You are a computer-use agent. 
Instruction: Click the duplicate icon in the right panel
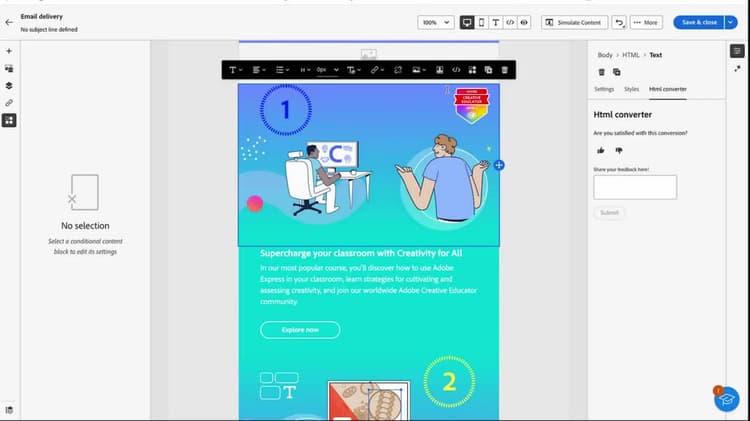pyautogui.click(x=617, y=72)
